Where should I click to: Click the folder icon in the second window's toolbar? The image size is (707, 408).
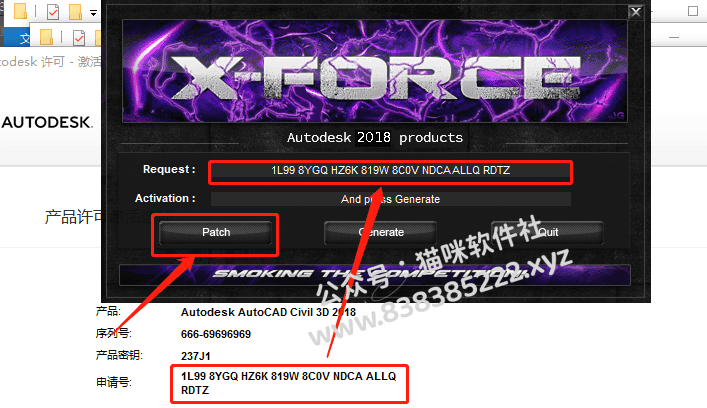click(x=46, y=37)
